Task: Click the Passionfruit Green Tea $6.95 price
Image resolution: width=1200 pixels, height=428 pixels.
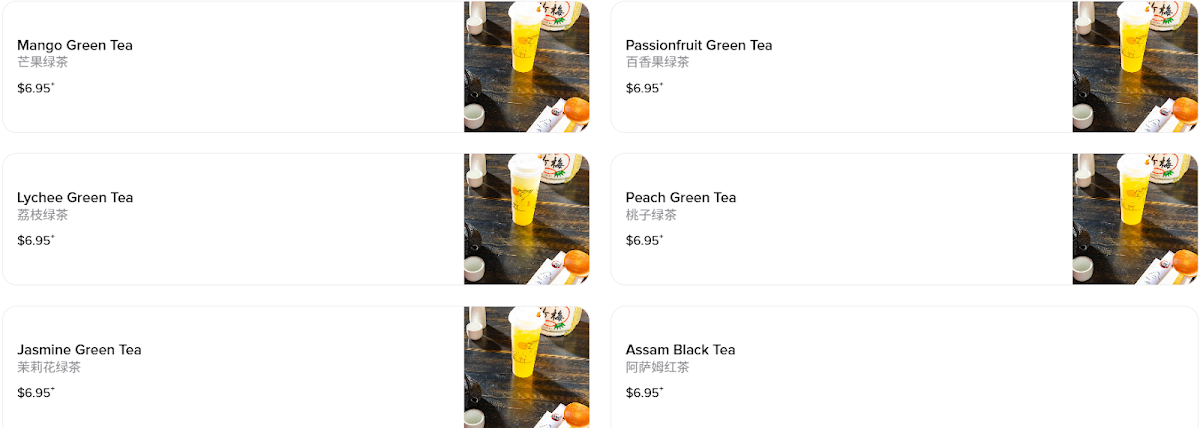Action: coord(643,88)
